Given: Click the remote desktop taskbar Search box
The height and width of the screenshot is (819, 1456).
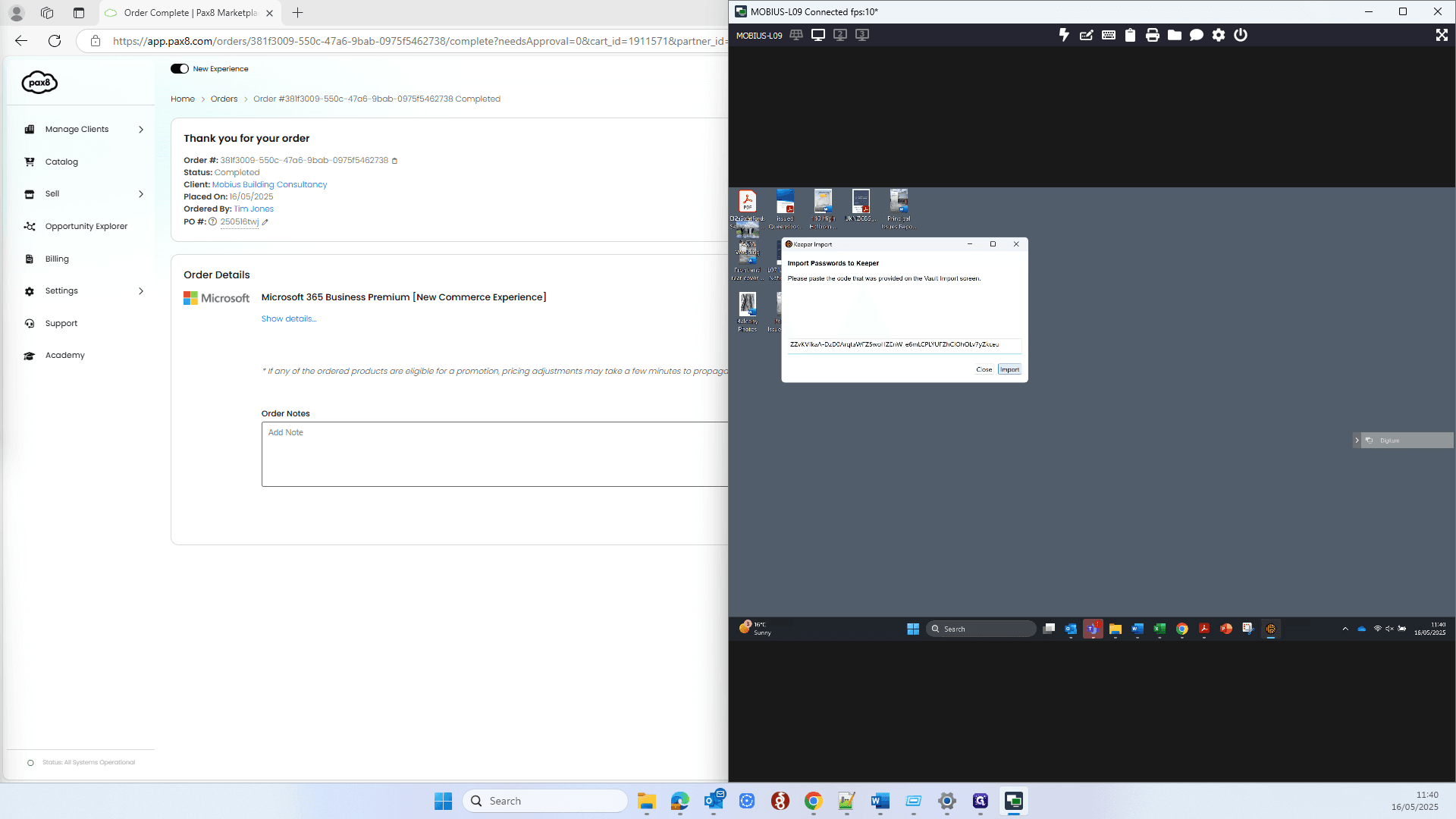Looking at the screenshot, I should click(981, 629).
